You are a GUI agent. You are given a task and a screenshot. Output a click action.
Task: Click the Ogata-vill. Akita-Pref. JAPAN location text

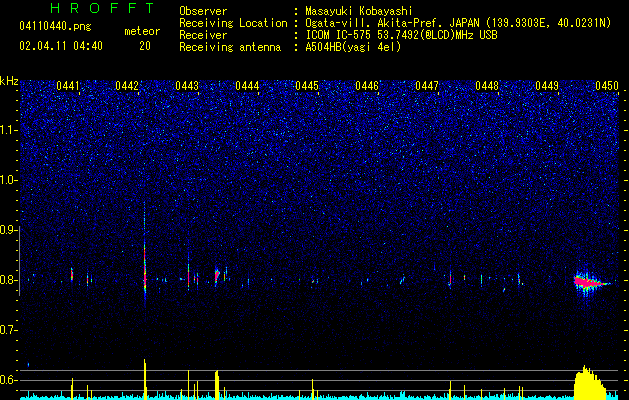pos(392,23)
